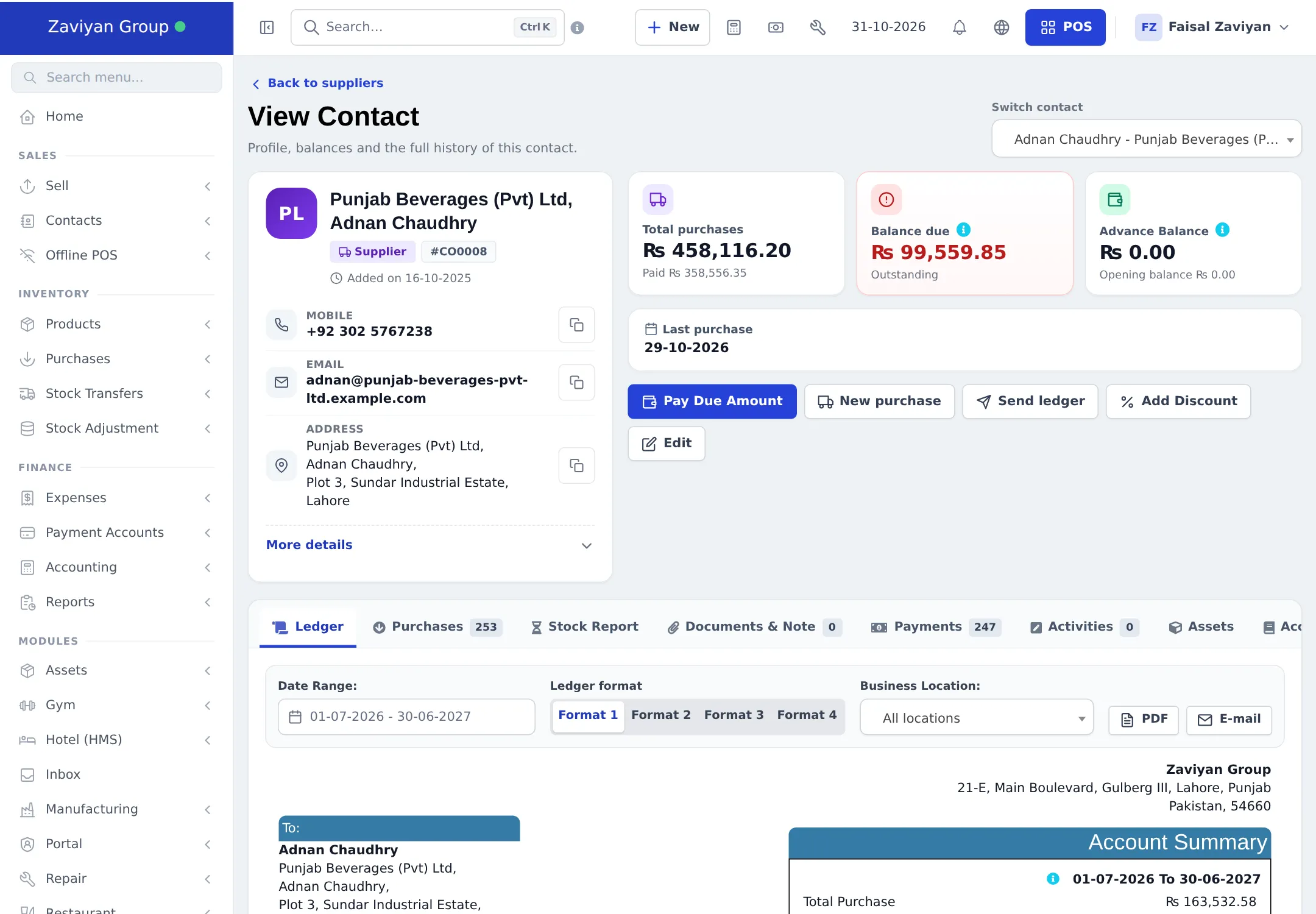The image size is (1316, 914).
Task: Select ledger Format 3
Action: (x=734, y=715)
